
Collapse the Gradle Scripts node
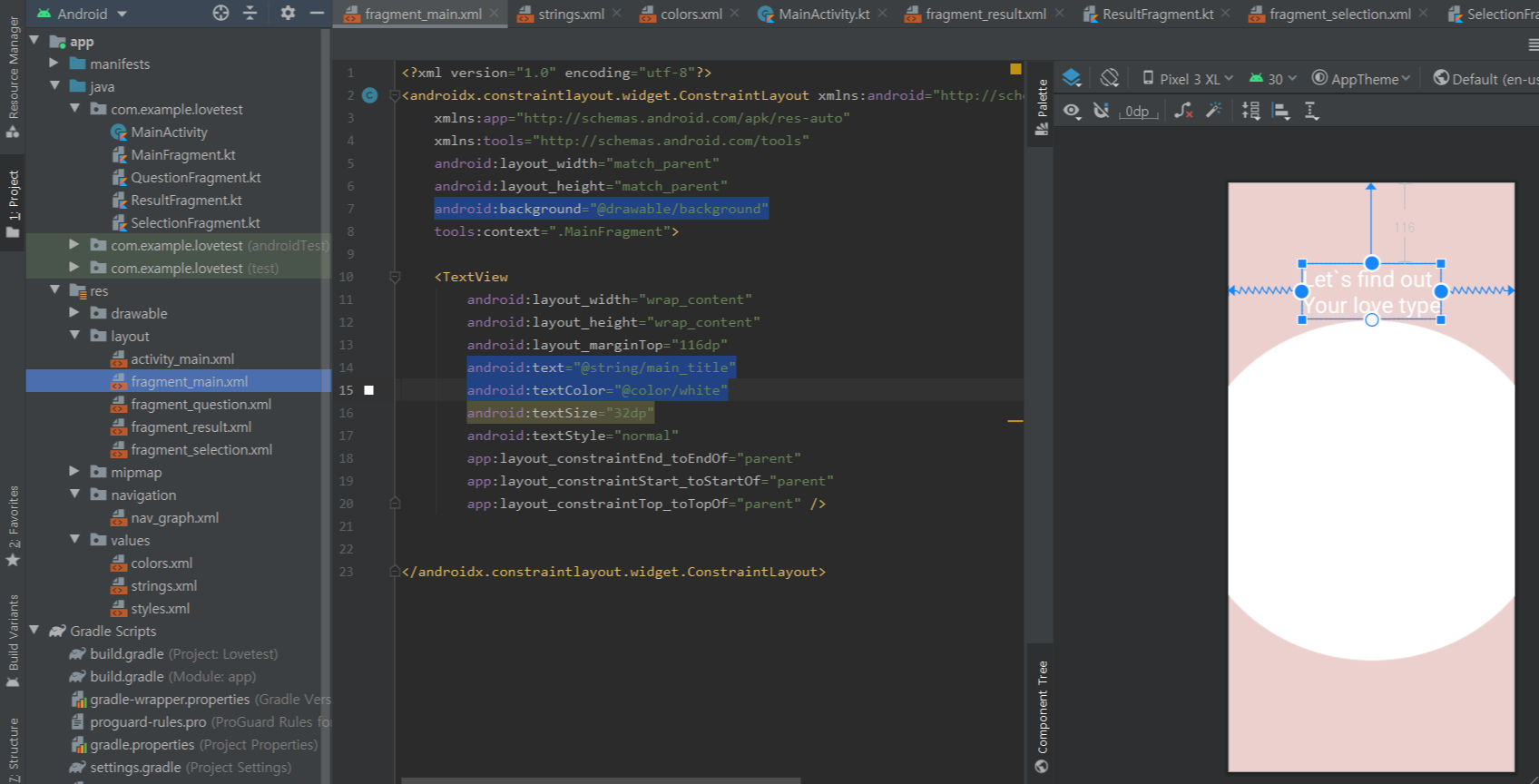point(34,631)
